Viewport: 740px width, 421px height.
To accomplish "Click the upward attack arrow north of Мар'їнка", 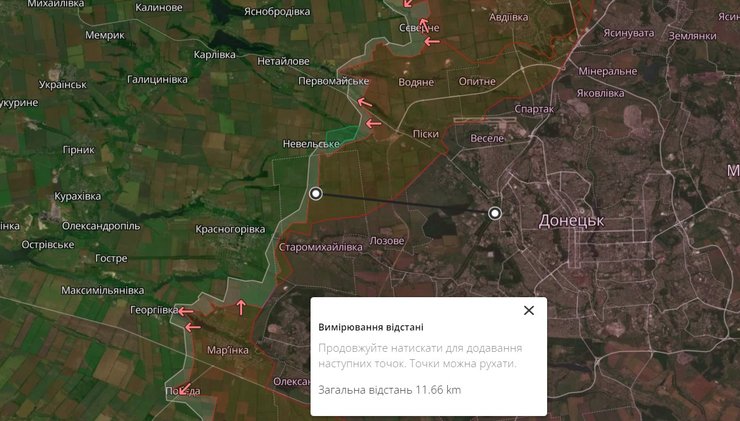I will pyautogui.click(x=241, y=307).
